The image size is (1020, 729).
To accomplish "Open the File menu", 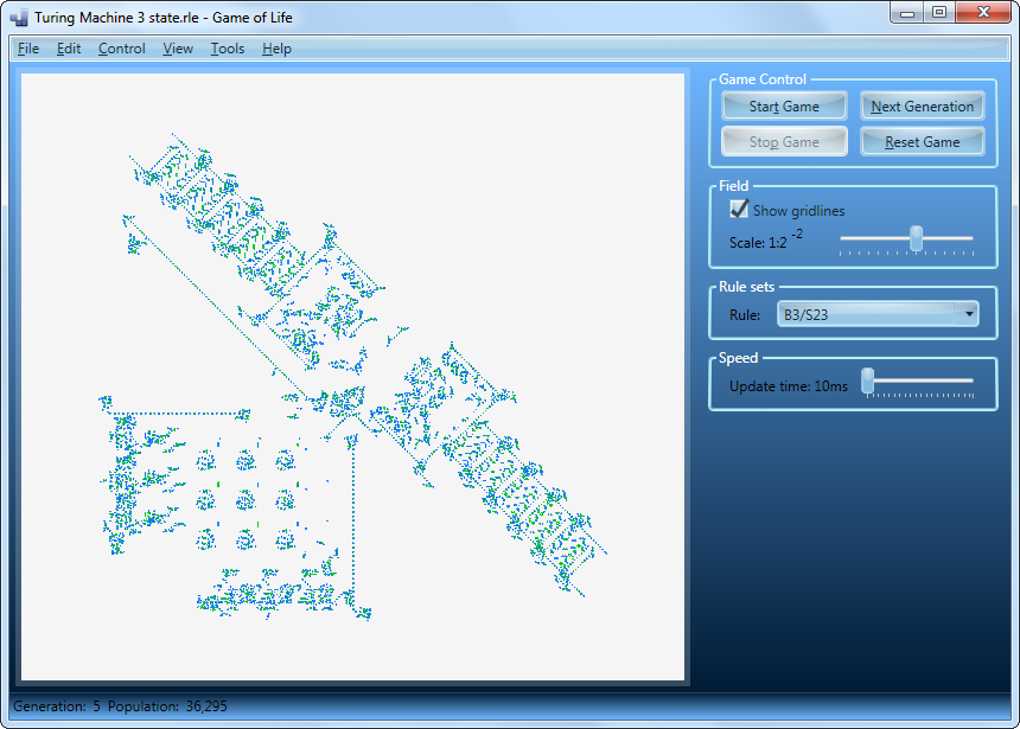I will [x=28, y=49].
